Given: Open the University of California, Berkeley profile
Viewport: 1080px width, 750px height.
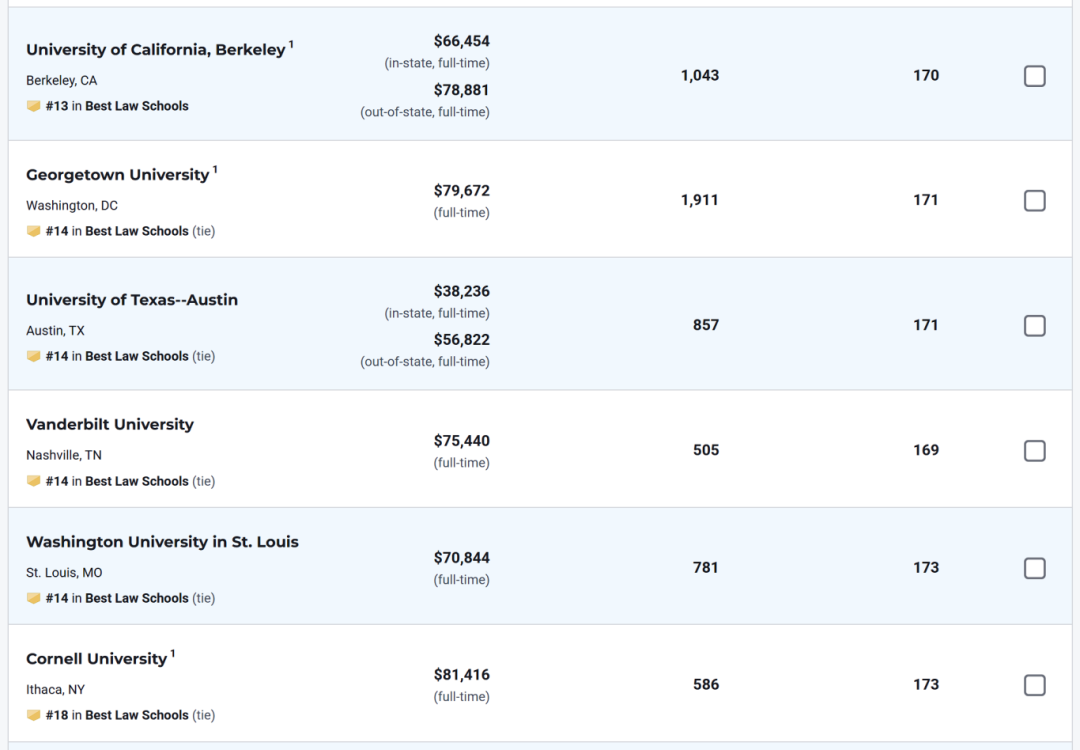Looking at the screenshot, I should click(155, 50).
